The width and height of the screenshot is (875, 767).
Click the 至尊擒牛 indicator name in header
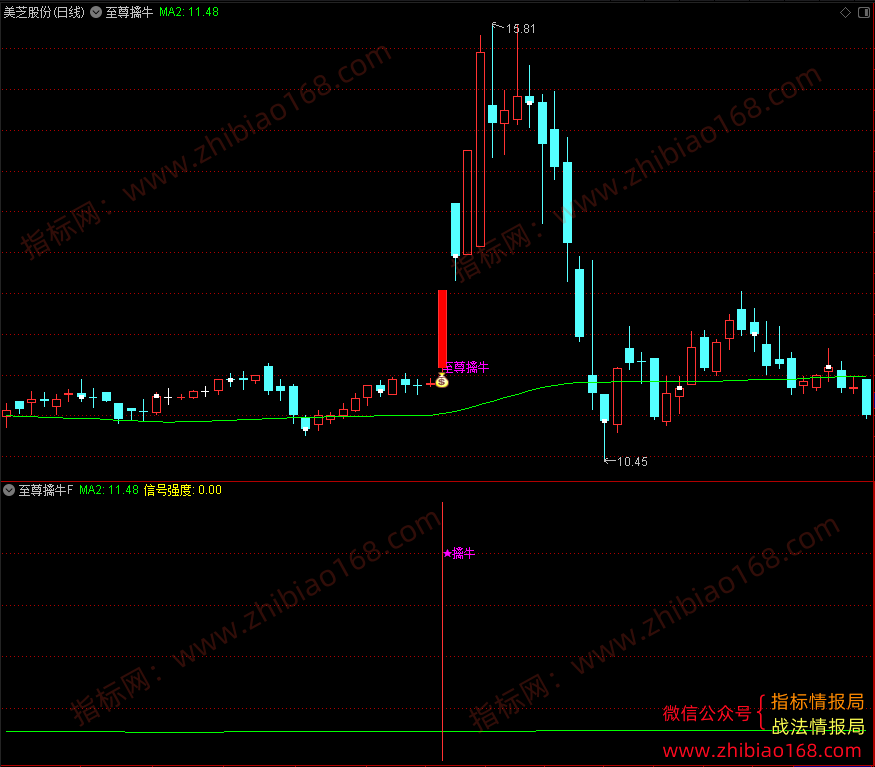coord(129,12)
